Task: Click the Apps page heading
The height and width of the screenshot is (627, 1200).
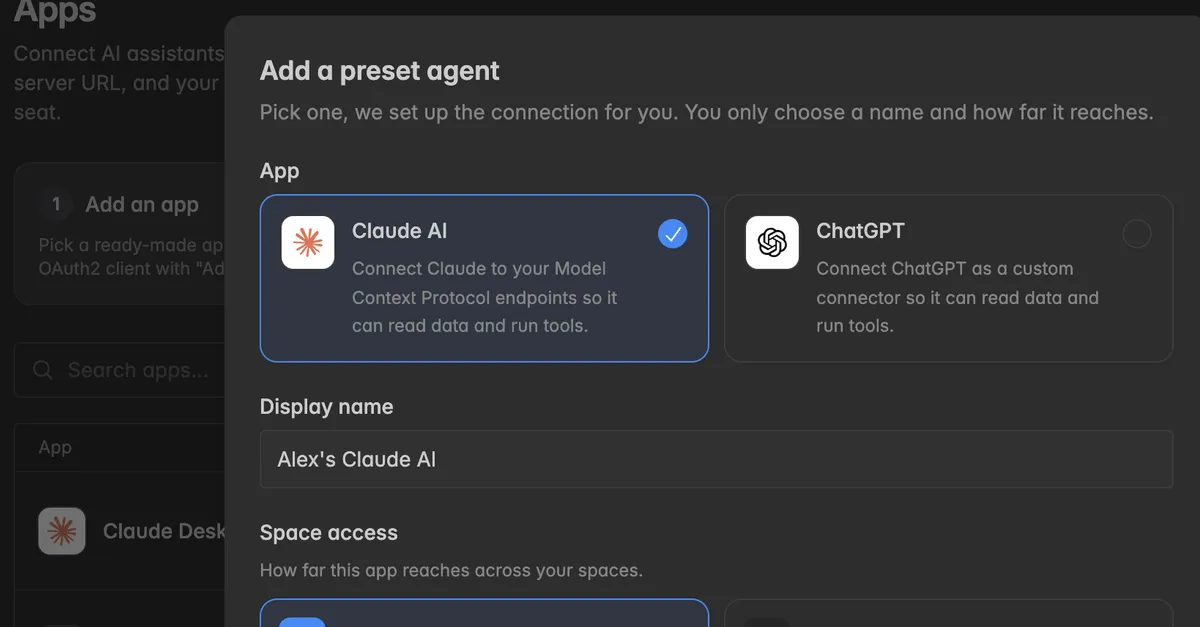Action: coord(55,12)
